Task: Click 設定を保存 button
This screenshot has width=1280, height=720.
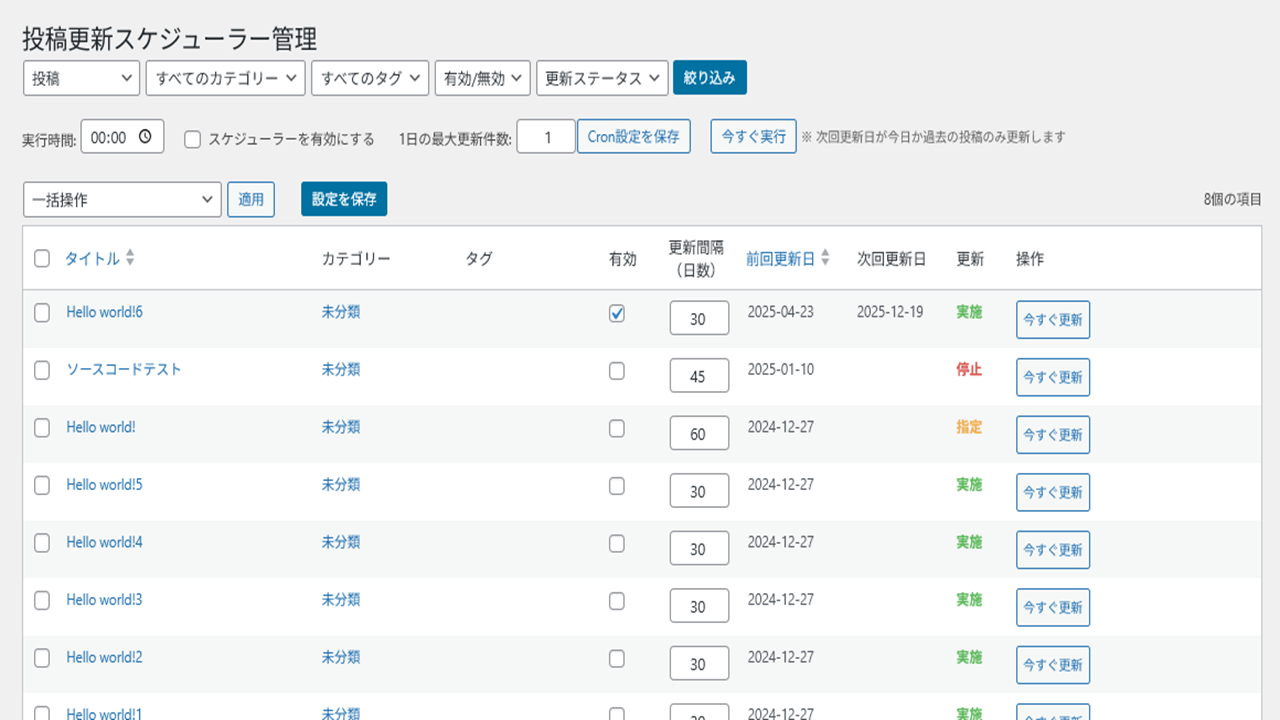Action: coord(343,199)
